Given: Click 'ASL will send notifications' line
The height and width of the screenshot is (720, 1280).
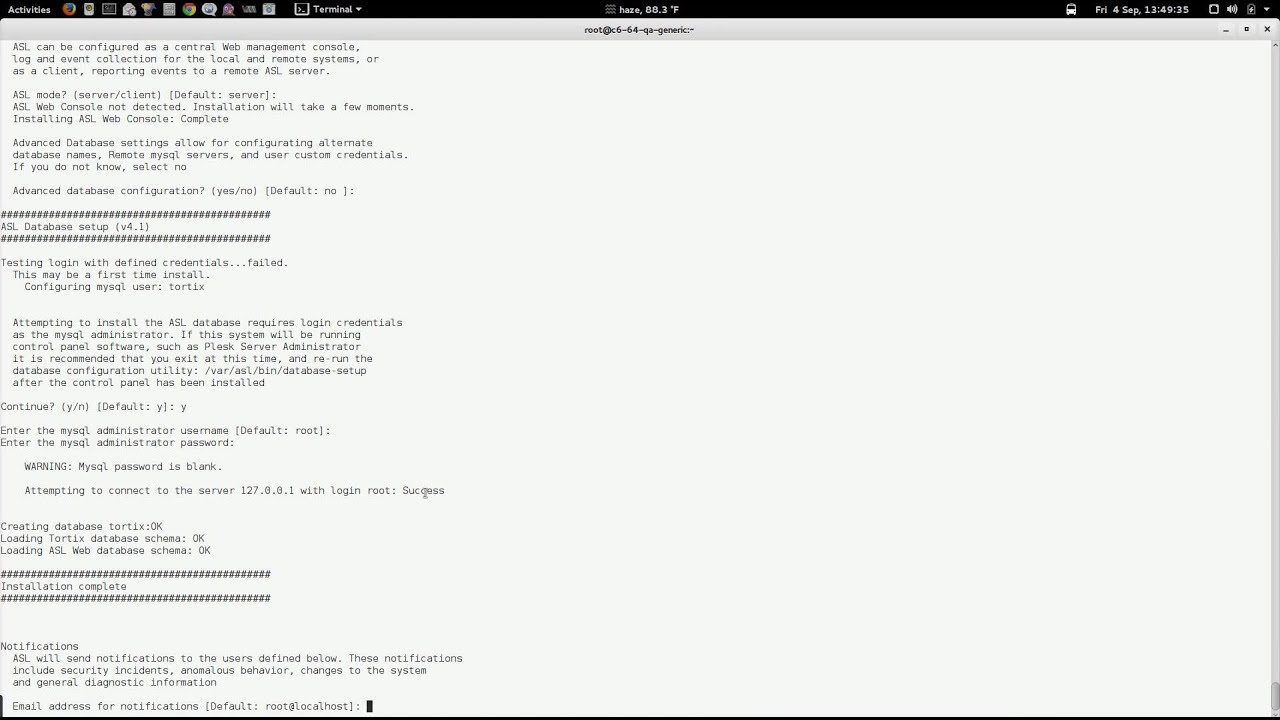Looking at the screenshot, I should [237, 659].
